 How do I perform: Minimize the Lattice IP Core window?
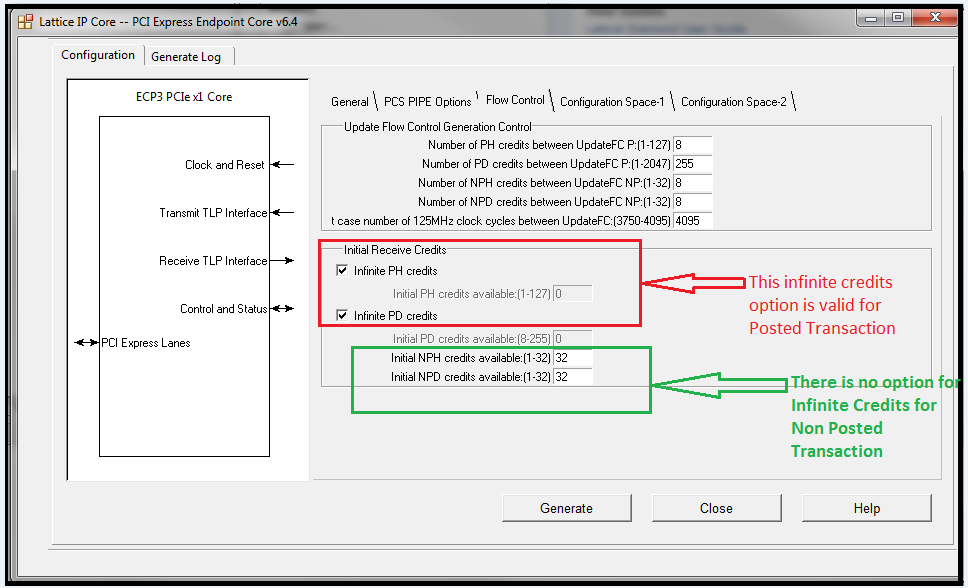[871, 19]
